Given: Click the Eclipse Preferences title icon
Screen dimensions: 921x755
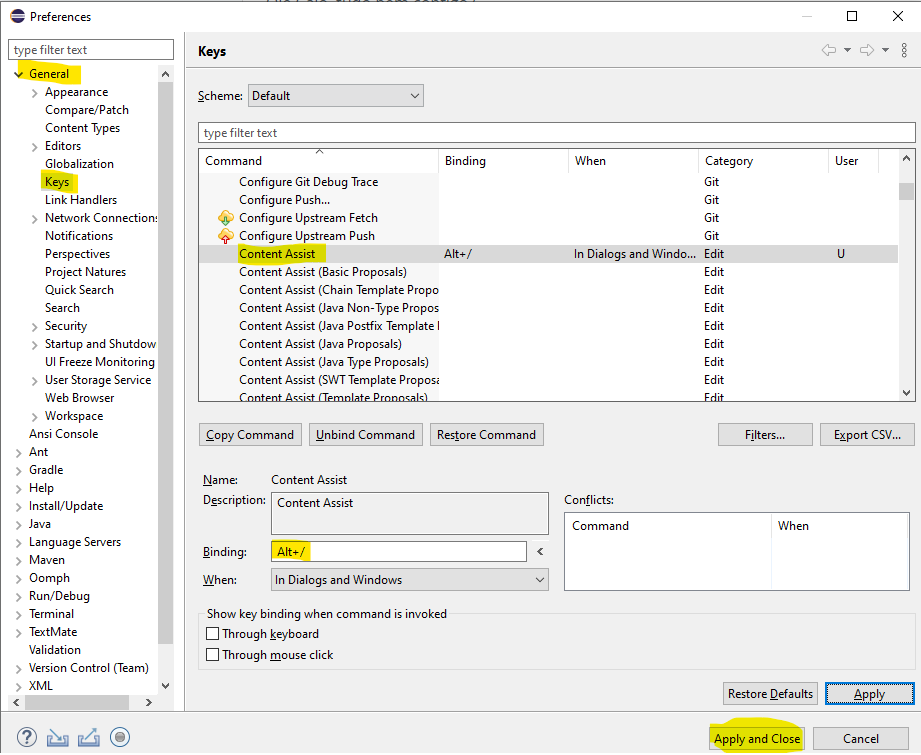Looking at the screenshot, I should click(18, 16).
